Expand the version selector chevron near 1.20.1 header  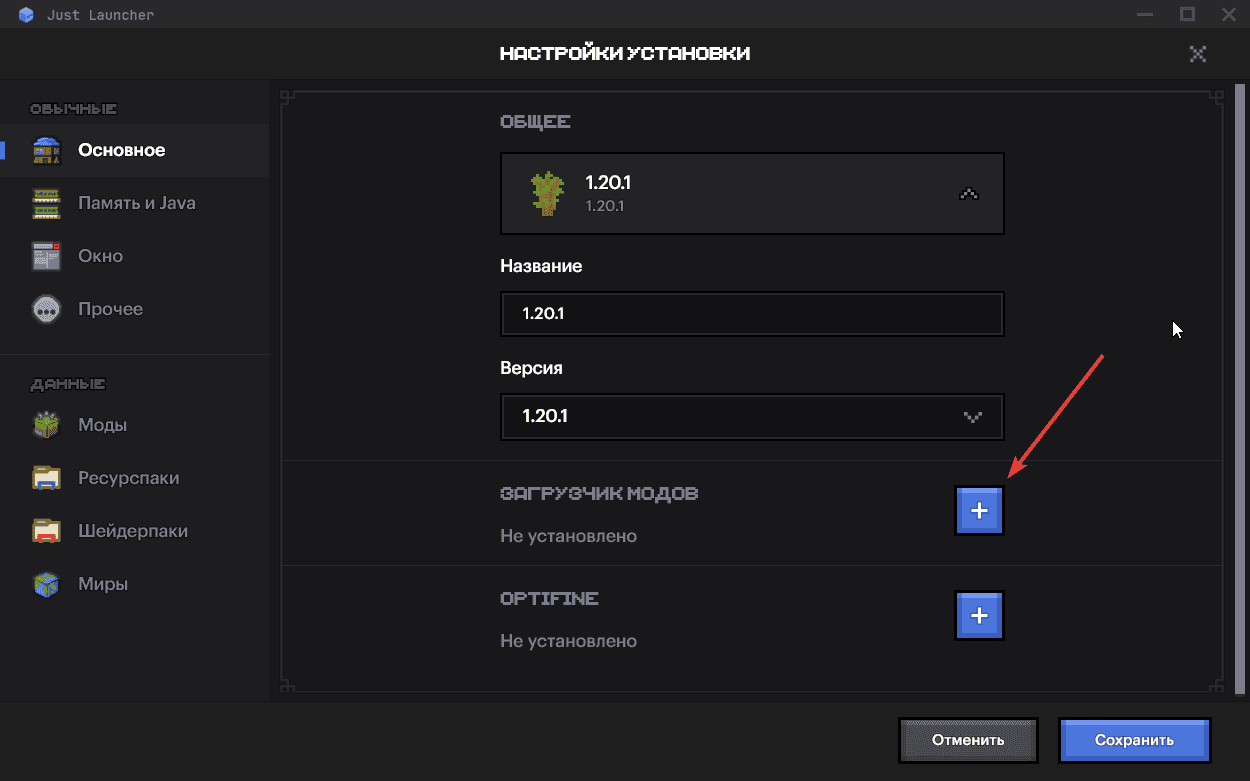click(968, 193)
